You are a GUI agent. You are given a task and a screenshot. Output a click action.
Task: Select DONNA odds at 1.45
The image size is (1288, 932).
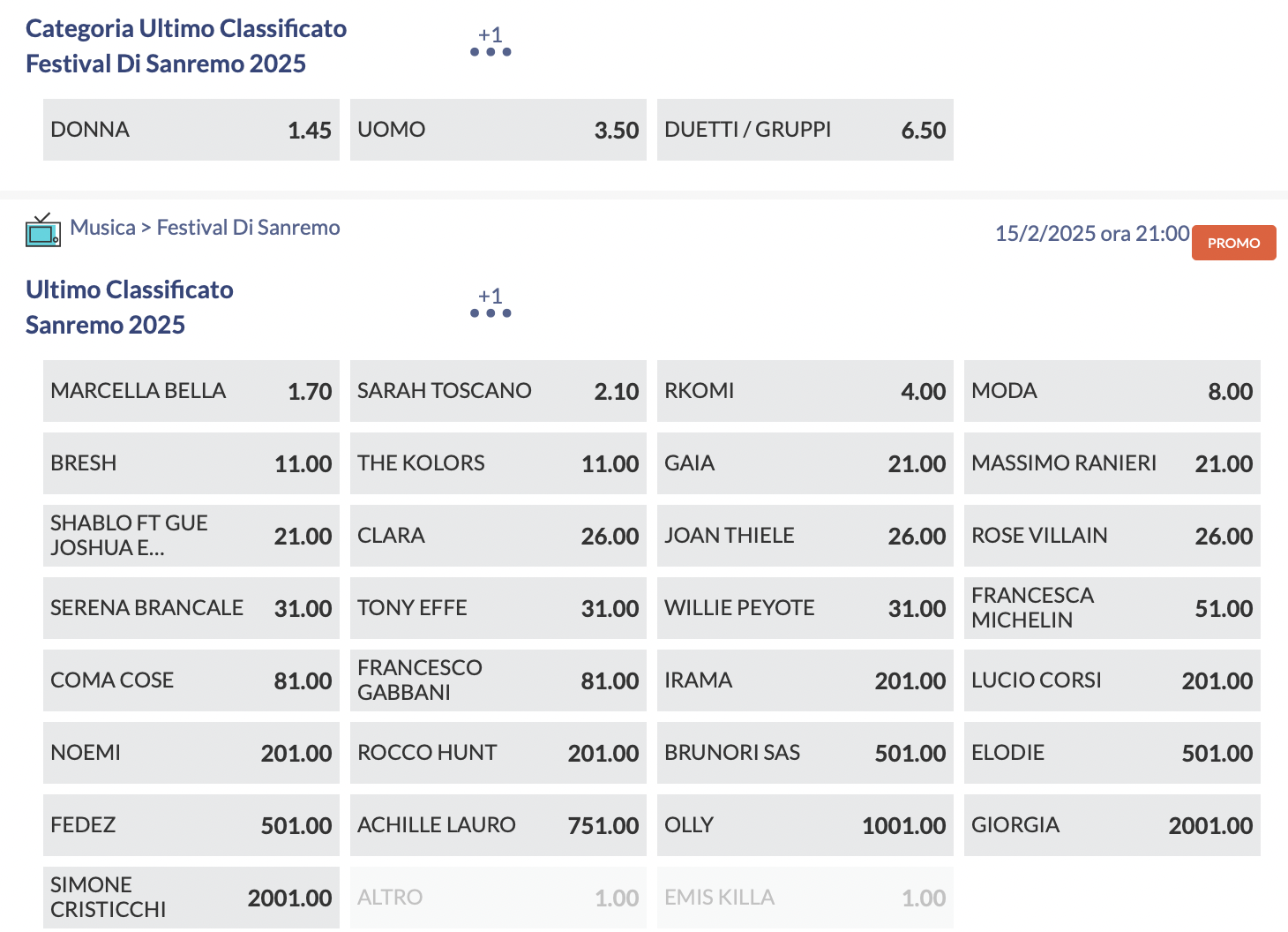[191, 130]
